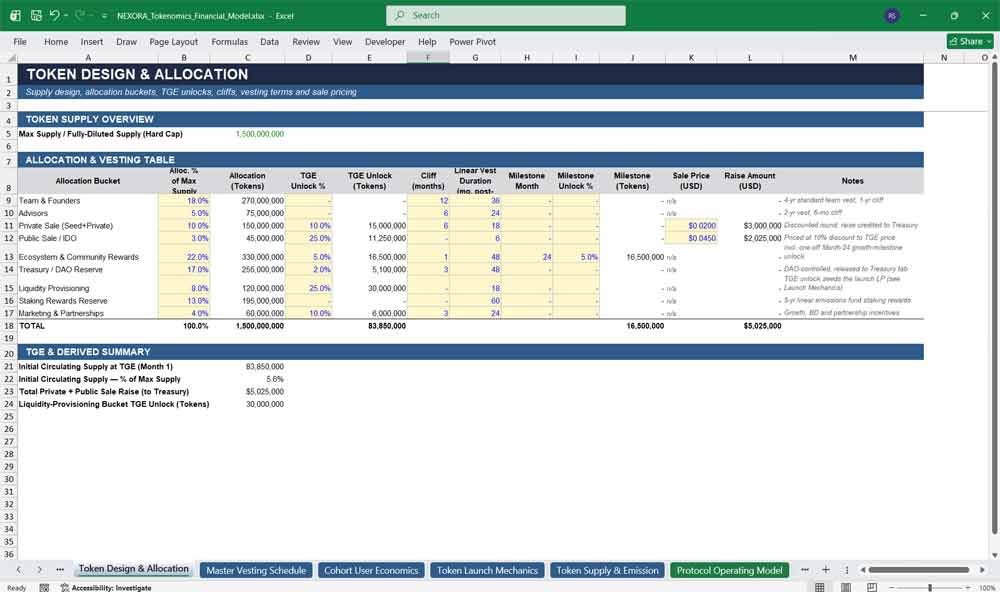Image resolution: width=1000 pixels, height=592 pixels.
Task: Switch to Page Break Preview icon
Action: click(872, 587)
